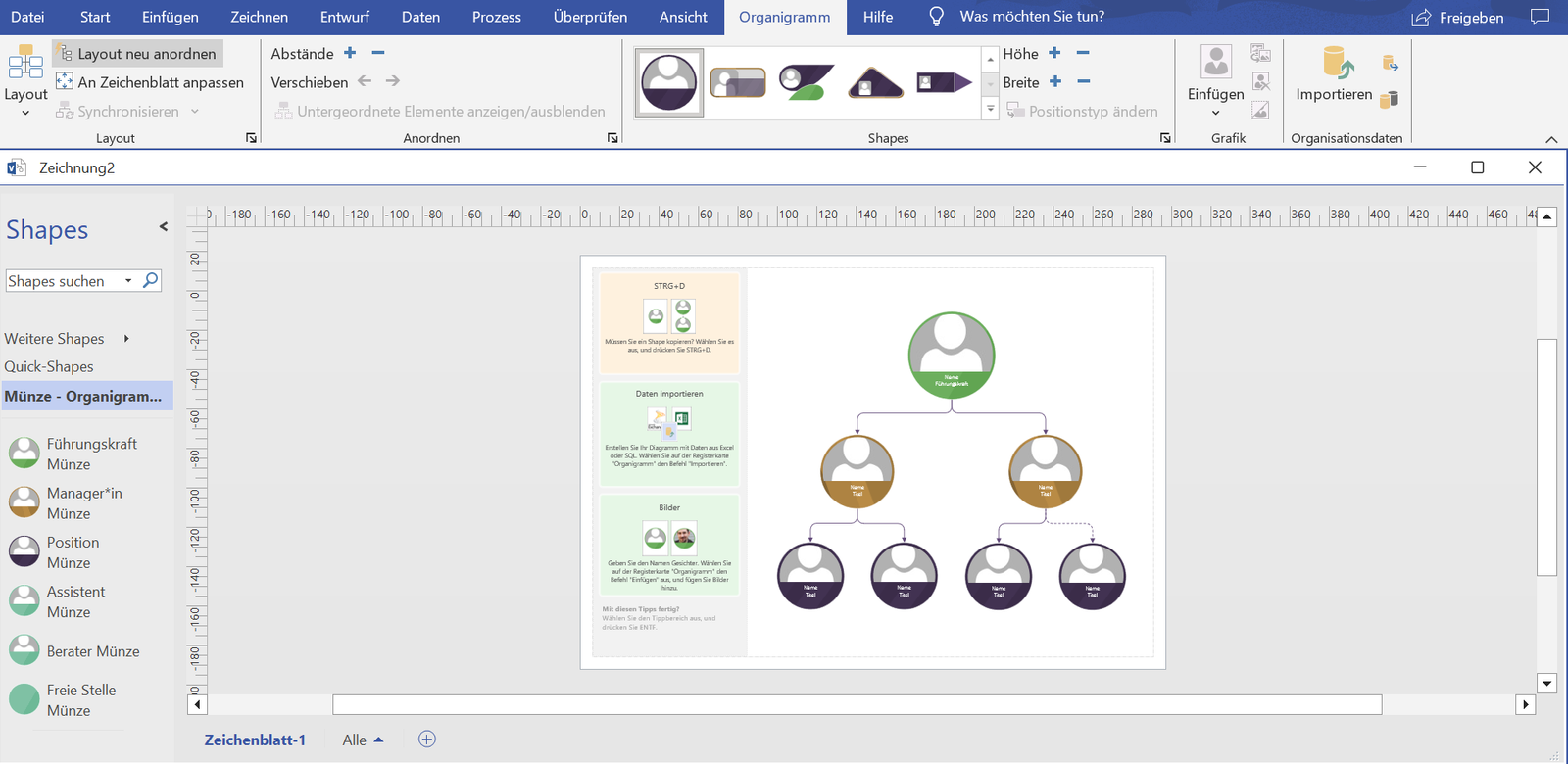Click the export organization data icon
The width and height of the screenshot is (1568, 764).
[x=1390, y=64]
